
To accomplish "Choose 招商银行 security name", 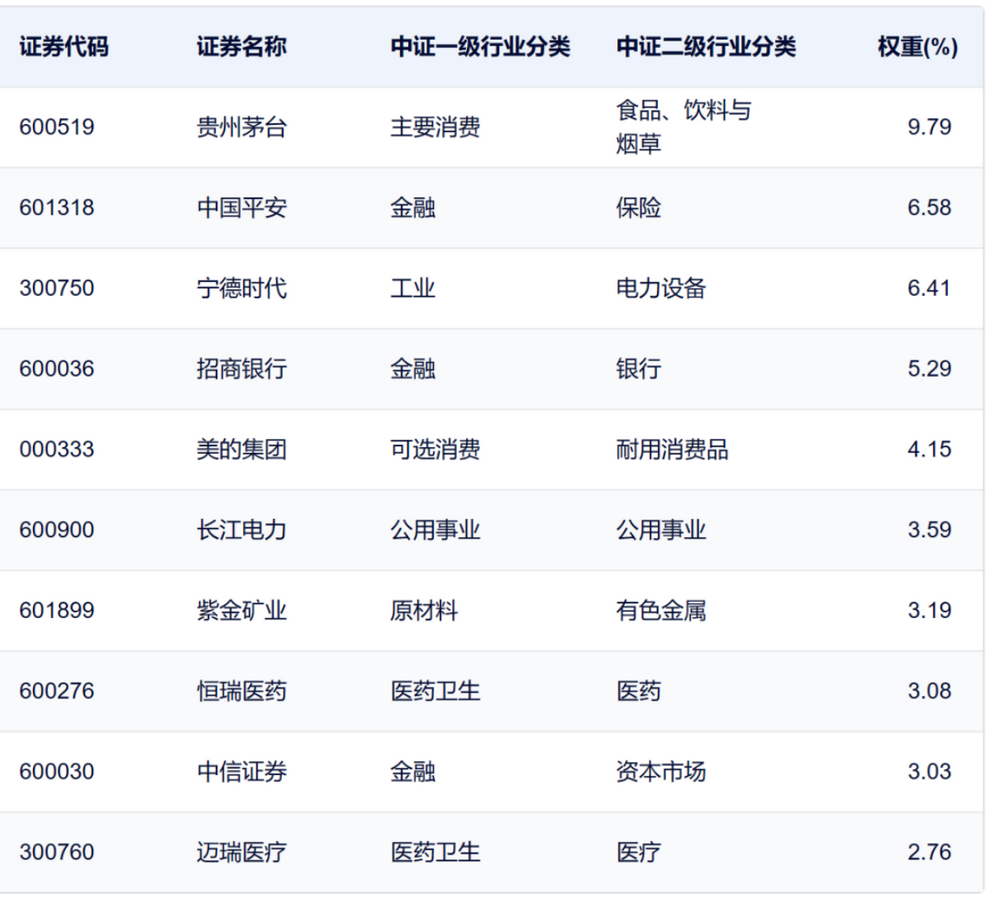I will pos(241,369).
